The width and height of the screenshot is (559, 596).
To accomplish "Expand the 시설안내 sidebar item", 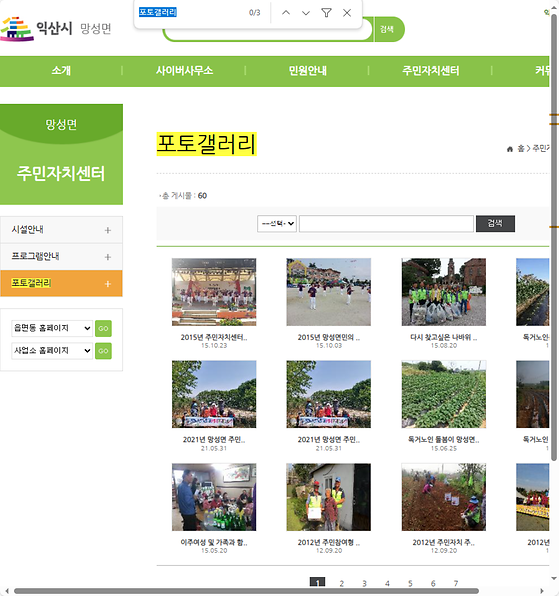I will point(61,230).
